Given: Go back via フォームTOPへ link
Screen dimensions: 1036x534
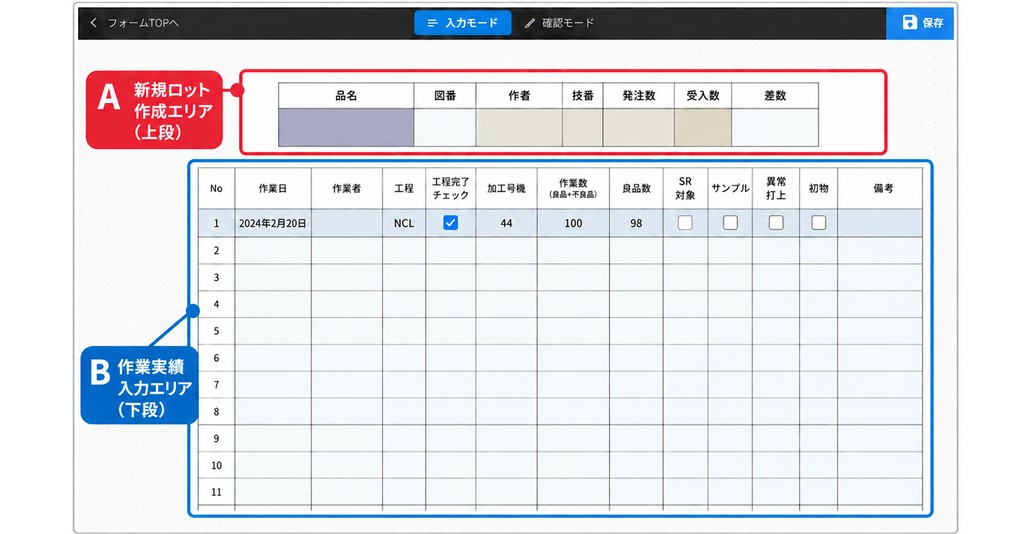Looking at the screenshot, I should [134, 22].
